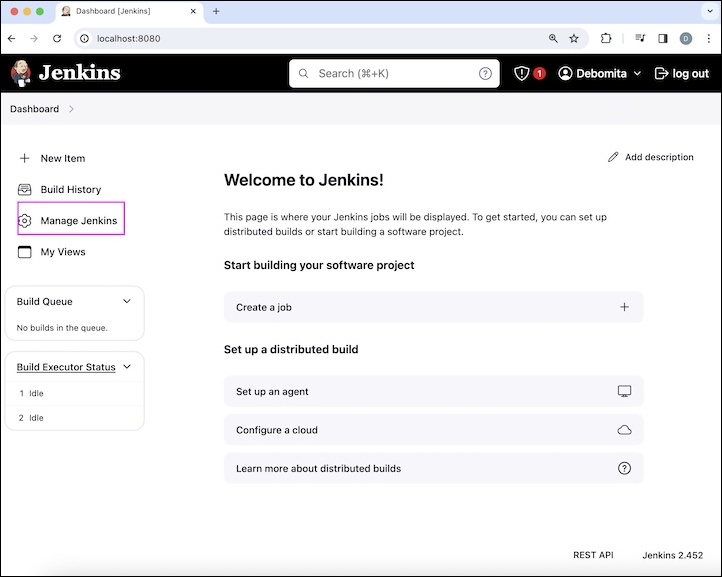Open a new browser tab
Viewport: 722px width, 577px height.
(216, 11)
